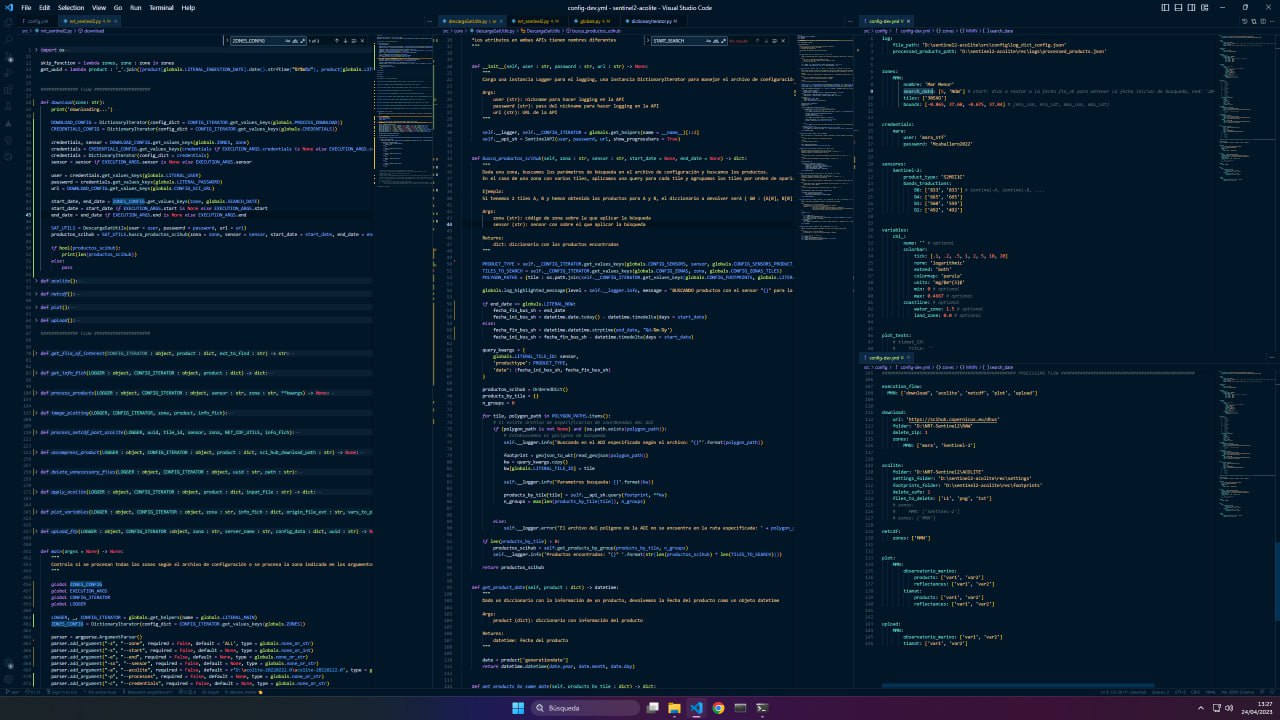Expand the folded acolite() function
The width and height of the screenshot is (1280, 720).
point(36,281)
